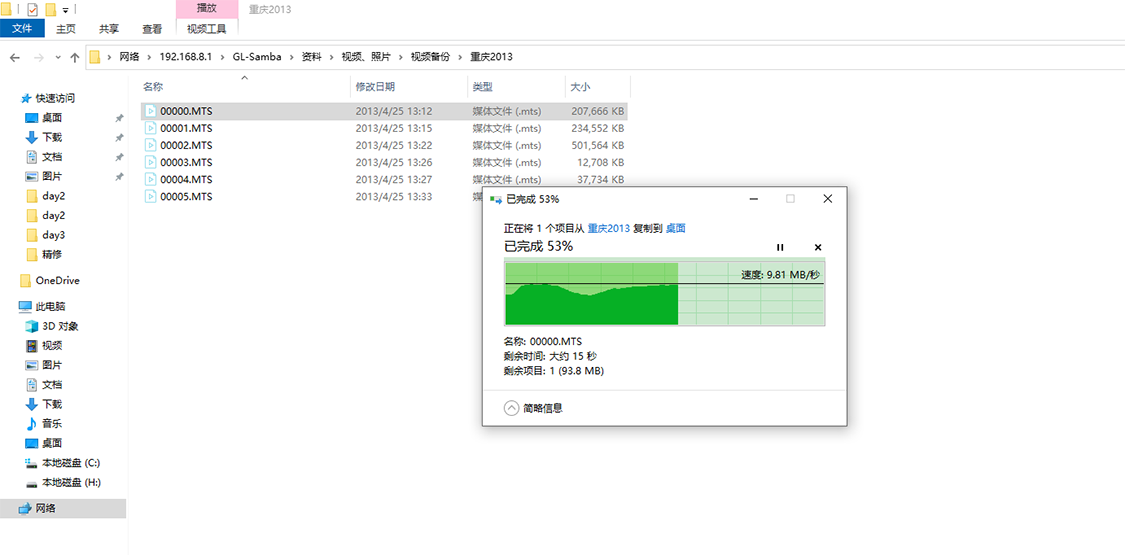Viewport: 1125px width, 555px height.
Task: Select the 00001.MTS file icon
Action: point(151,128)
